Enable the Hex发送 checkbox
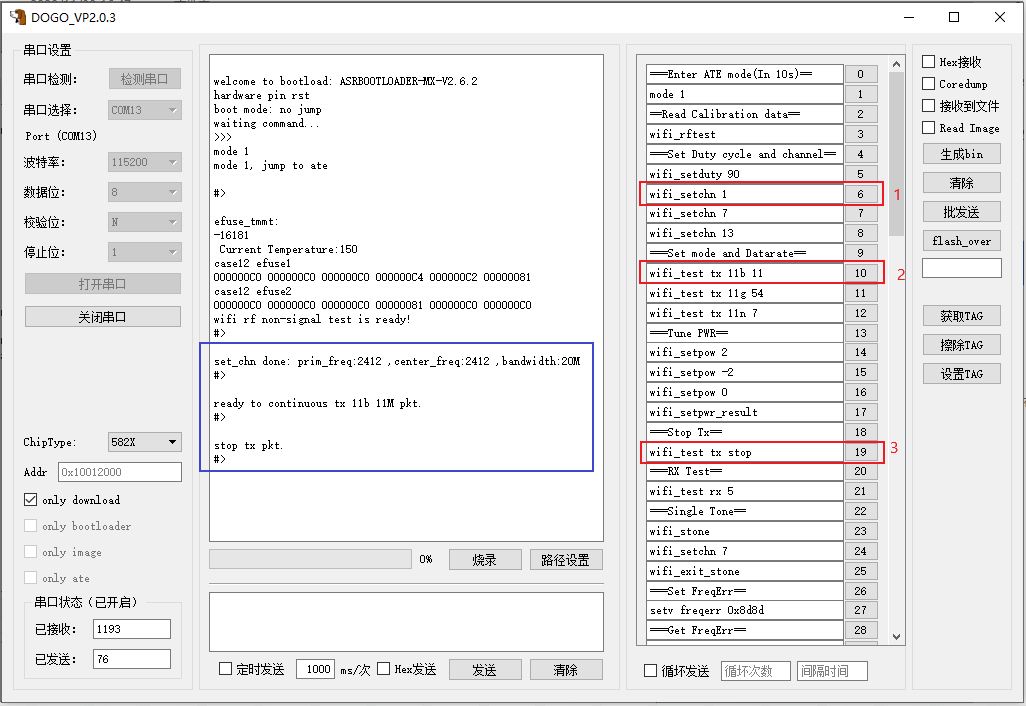Image resolution: width=1026 pixels, height=706 pixels. [383, 669]
